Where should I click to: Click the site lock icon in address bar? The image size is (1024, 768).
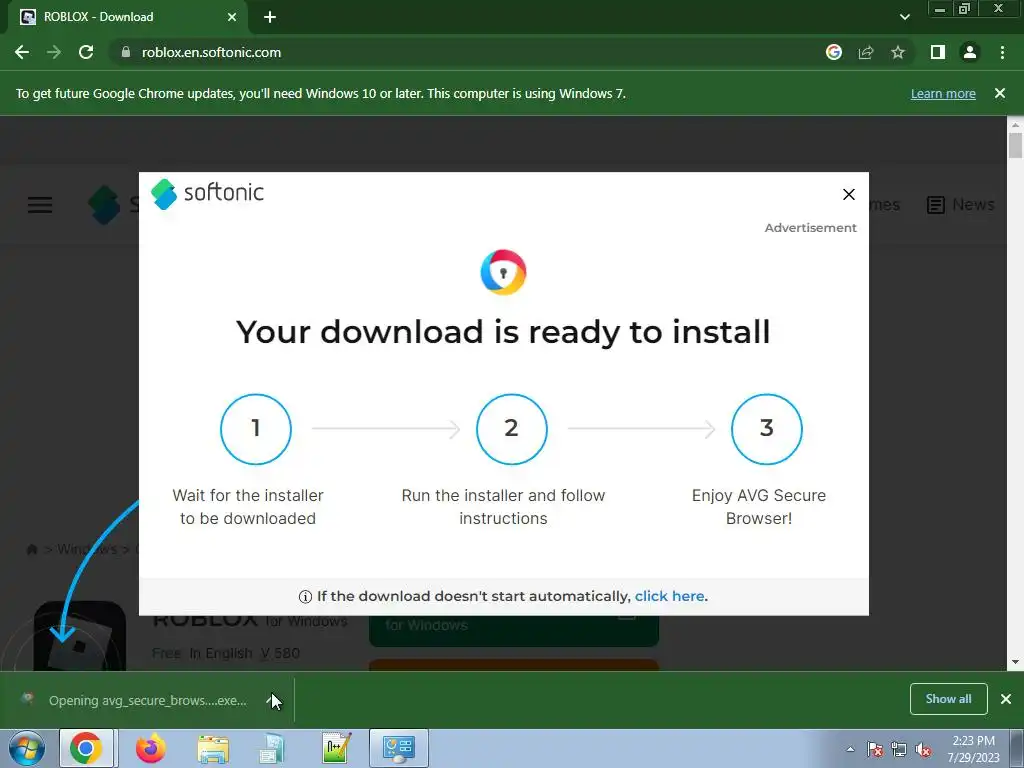(126, 52)
